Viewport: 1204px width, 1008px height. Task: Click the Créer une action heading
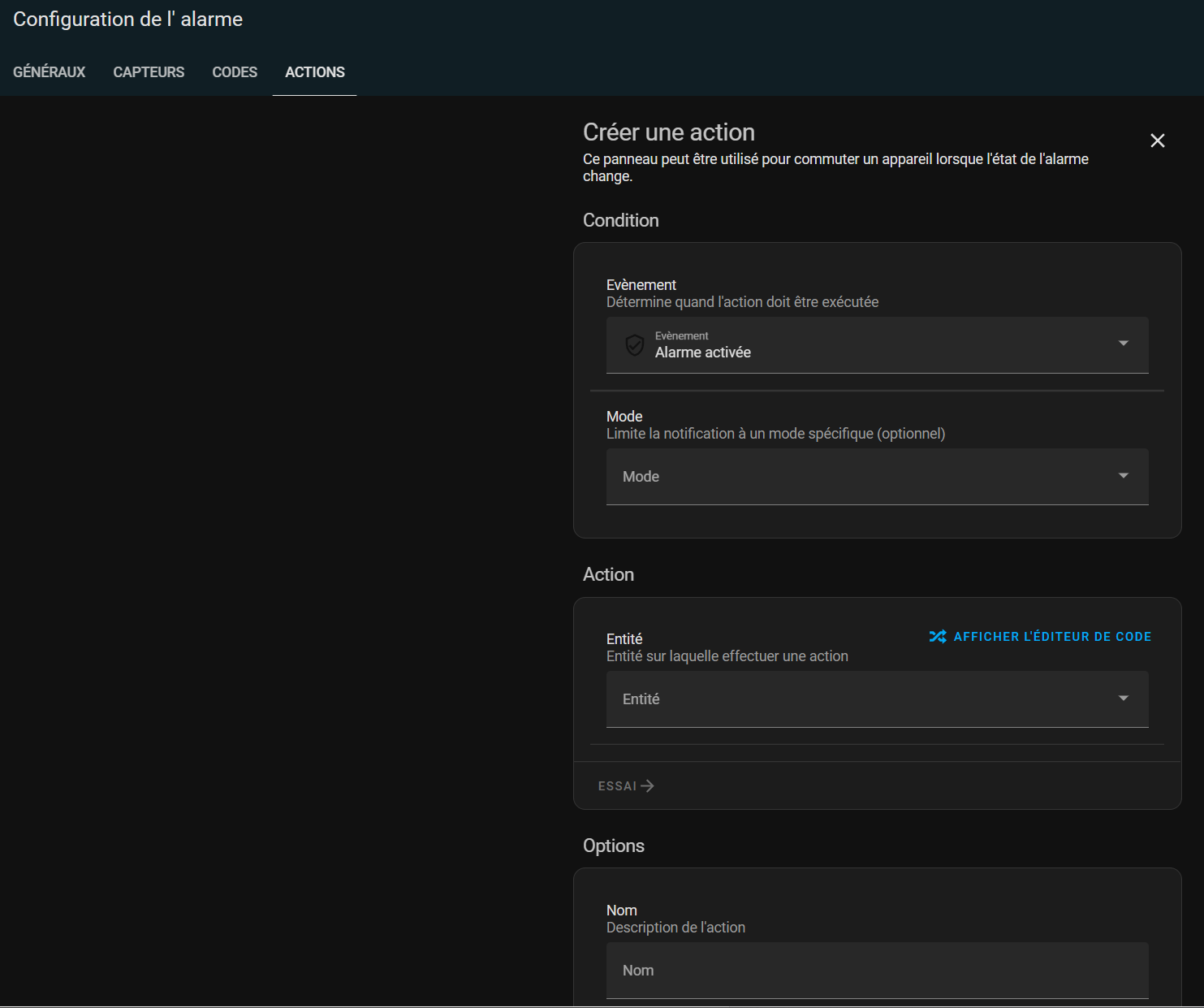669,132
